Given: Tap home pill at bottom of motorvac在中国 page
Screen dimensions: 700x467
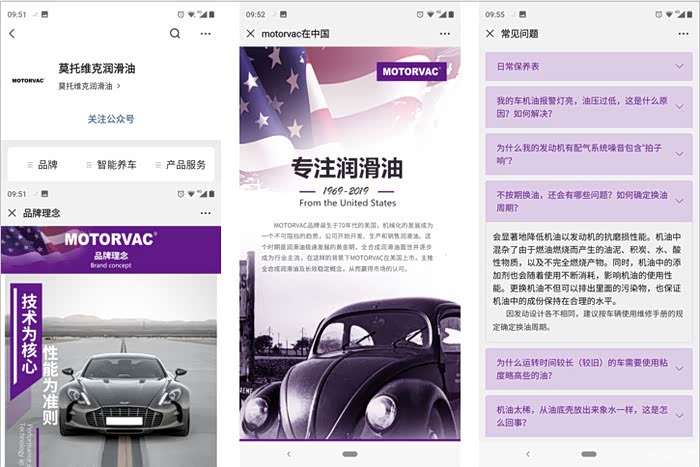Looking at the screenshot, I should [350, 454].
